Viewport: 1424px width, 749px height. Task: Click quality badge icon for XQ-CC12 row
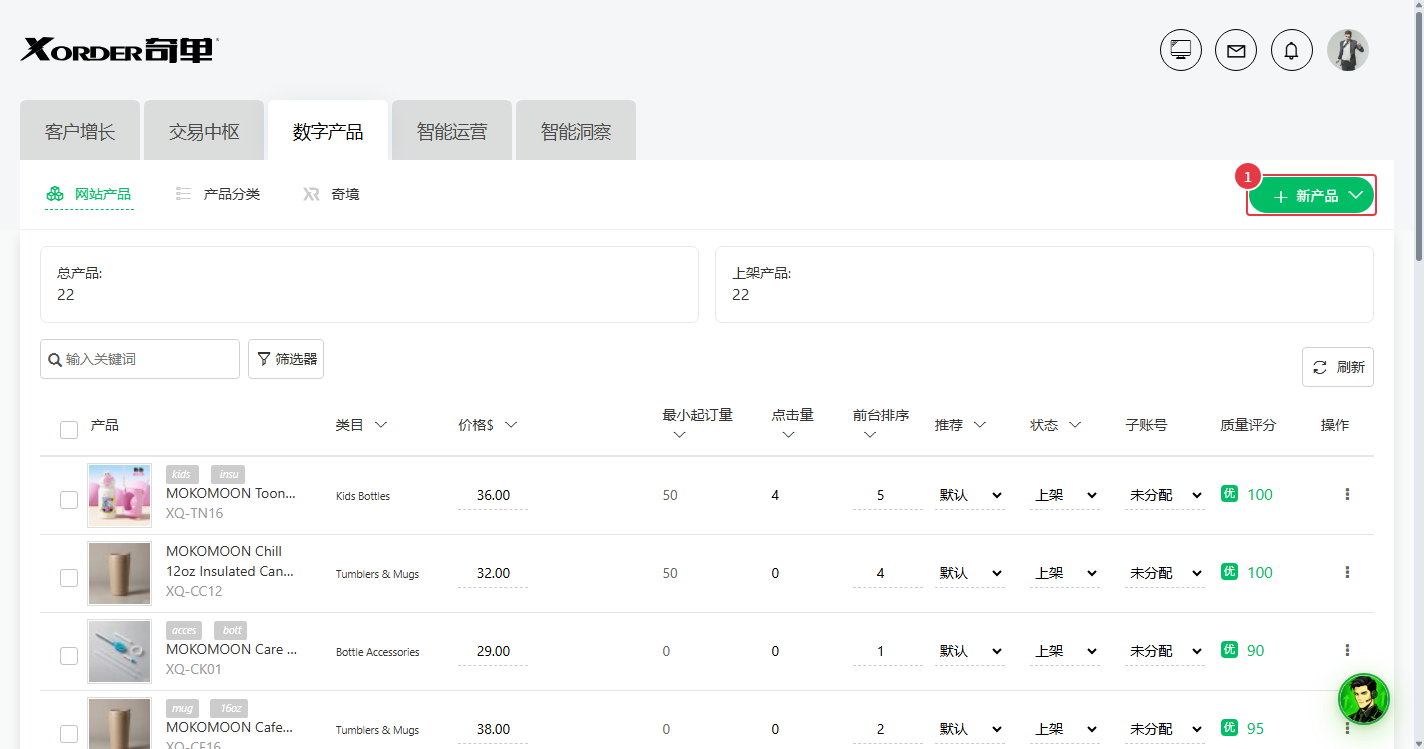[1229, 571]
